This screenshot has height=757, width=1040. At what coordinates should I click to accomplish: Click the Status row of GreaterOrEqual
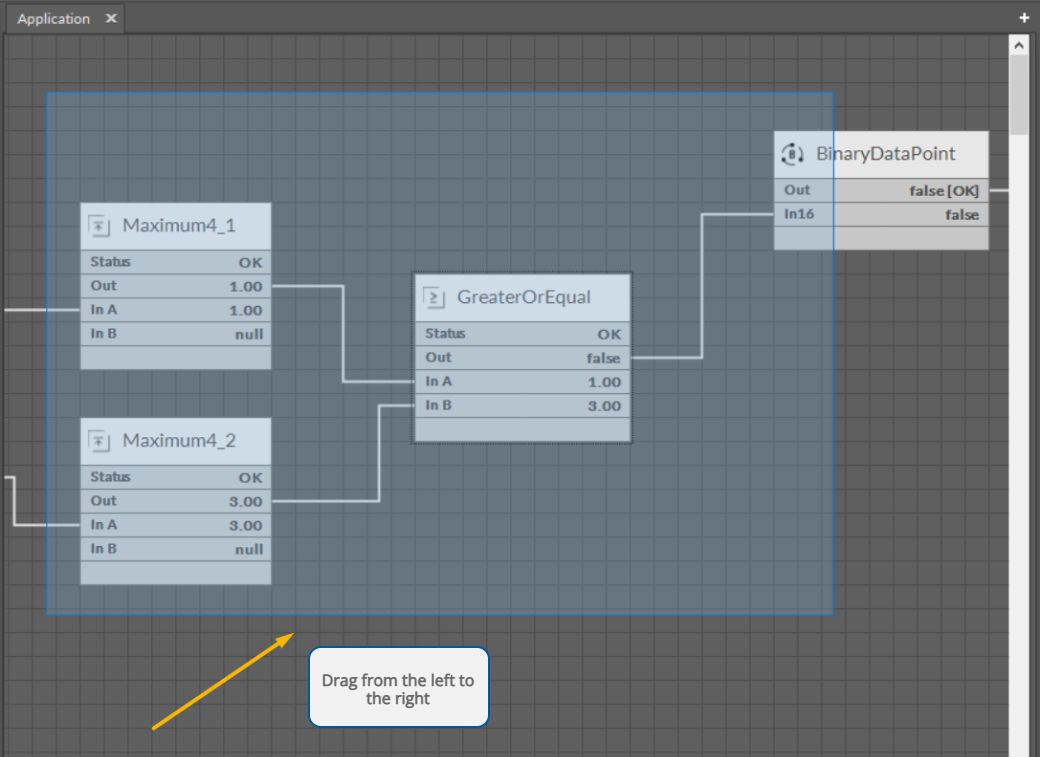point(523,334)
